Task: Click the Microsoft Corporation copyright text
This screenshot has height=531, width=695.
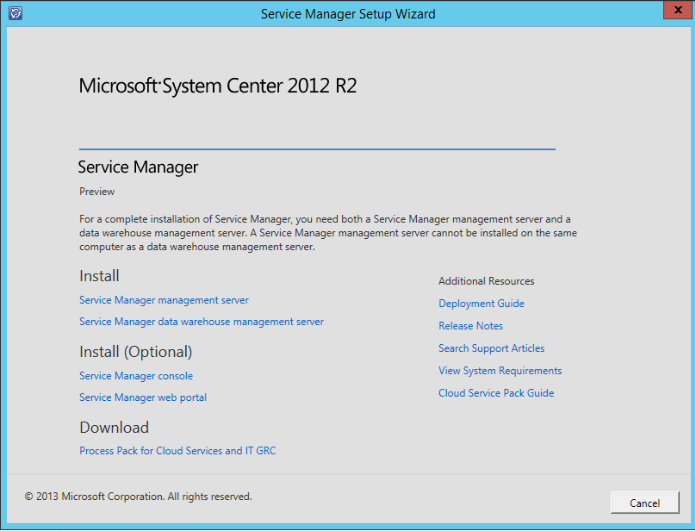Action: [x=138, y=496]
